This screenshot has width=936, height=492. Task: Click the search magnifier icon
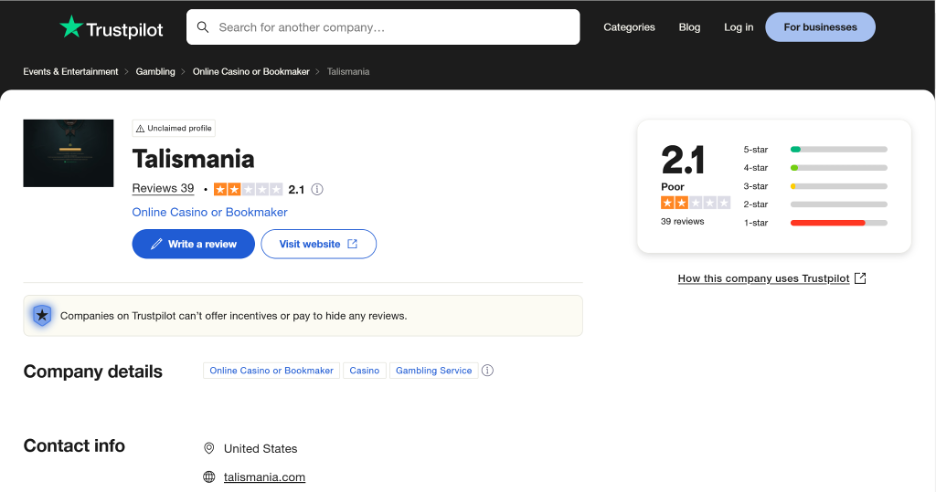pyautogui.click(x=203, y=27)
